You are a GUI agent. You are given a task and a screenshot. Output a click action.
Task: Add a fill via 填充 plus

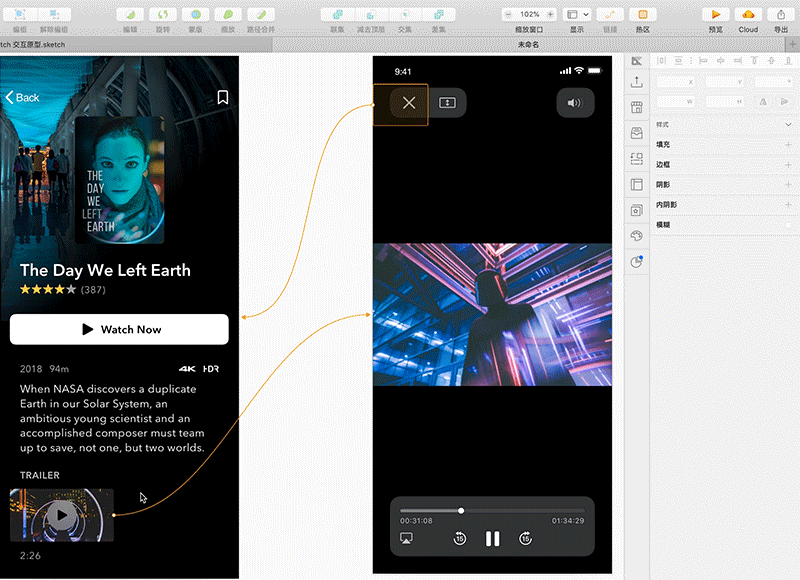point(788,144)
